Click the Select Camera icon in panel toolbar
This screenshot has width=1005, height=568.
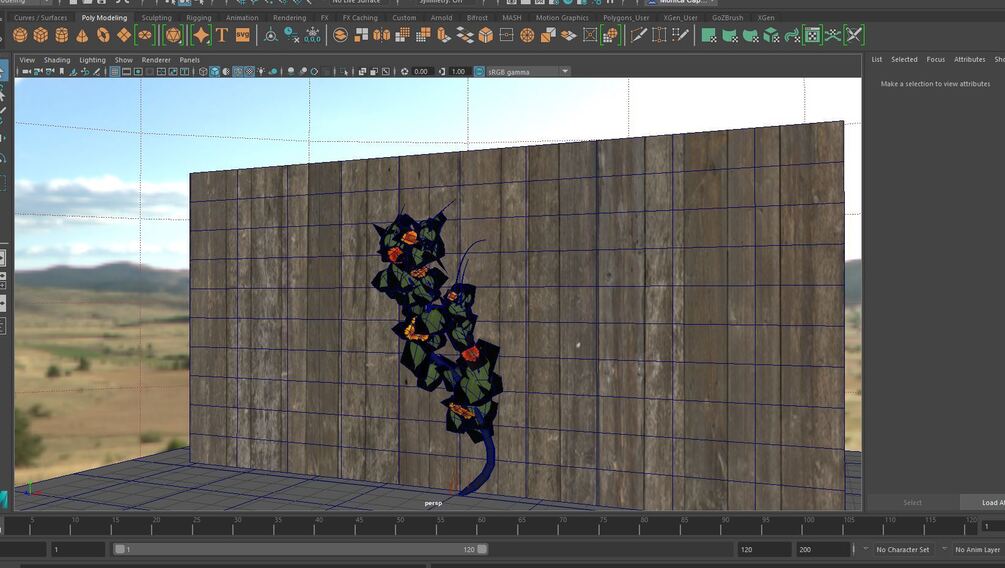[27, 72]
